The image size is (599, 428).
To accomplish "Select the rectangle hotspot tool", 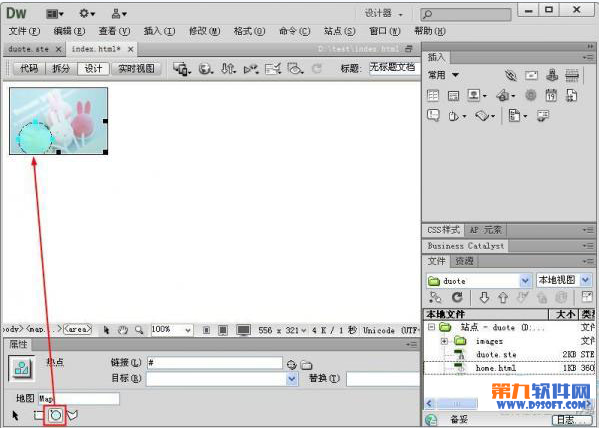I will [x=39, y=415].
